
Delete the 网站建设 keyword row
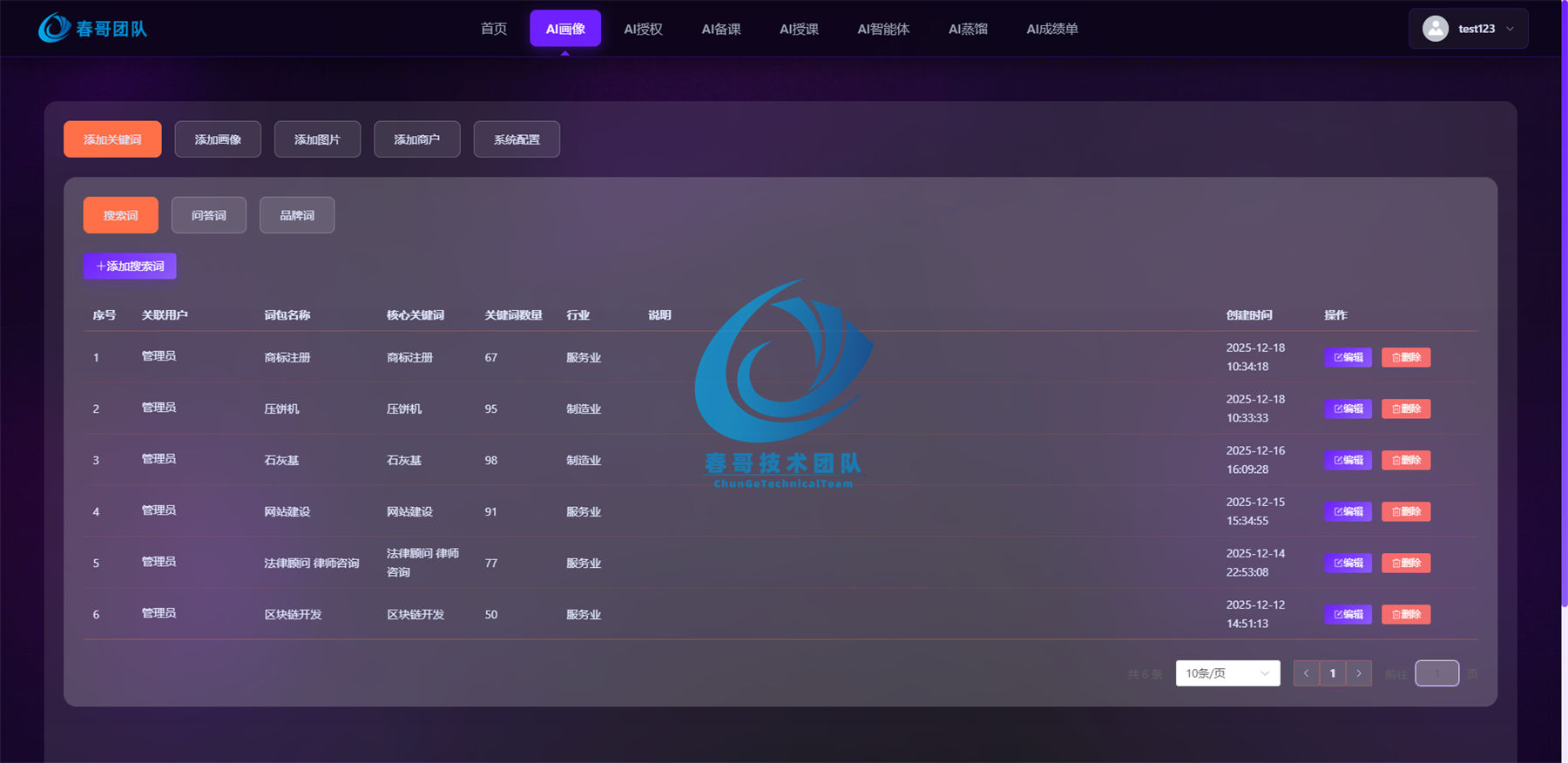click(x=1406, y=511)
